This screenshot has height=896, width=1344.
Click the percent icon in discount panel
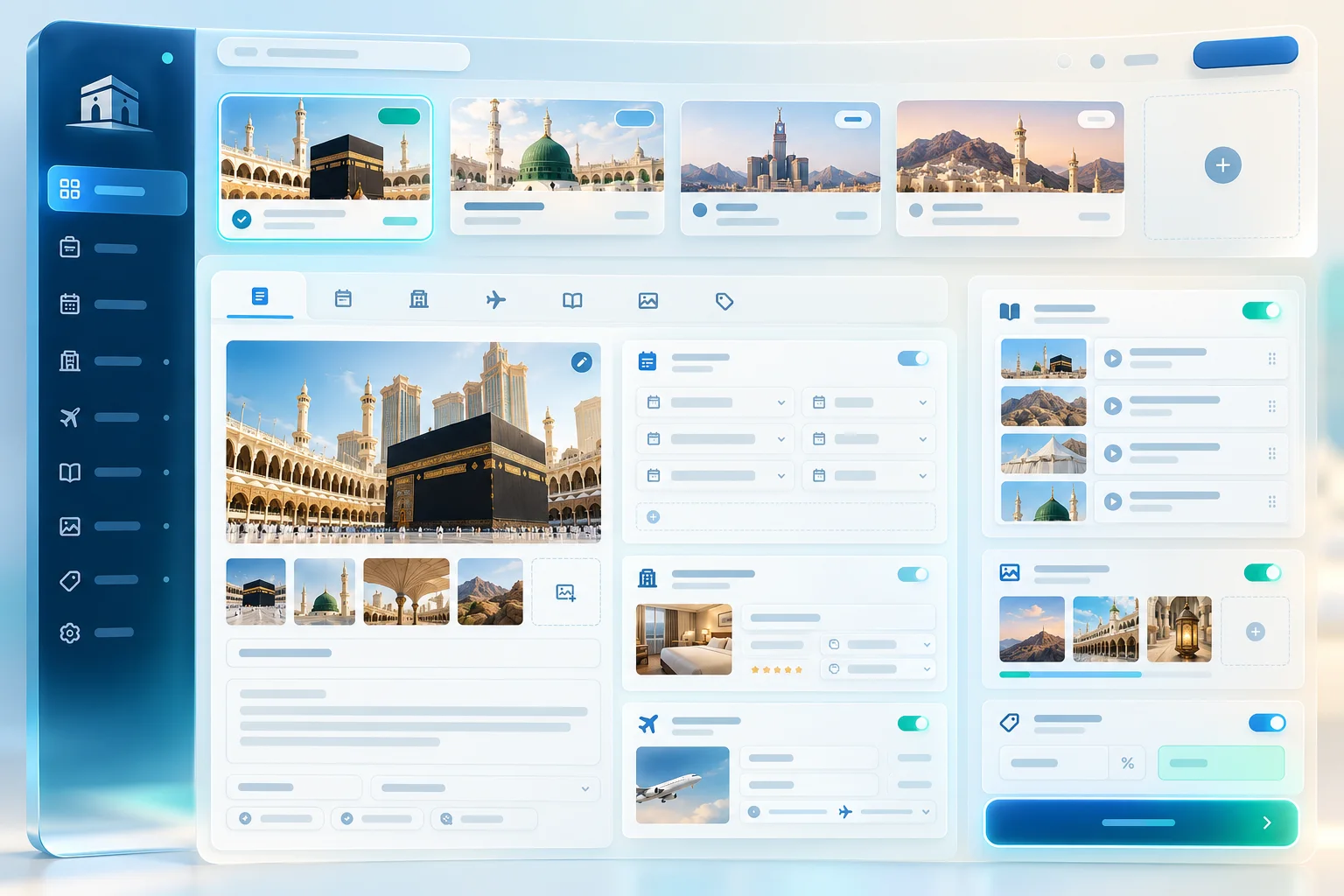(1128, 763)
